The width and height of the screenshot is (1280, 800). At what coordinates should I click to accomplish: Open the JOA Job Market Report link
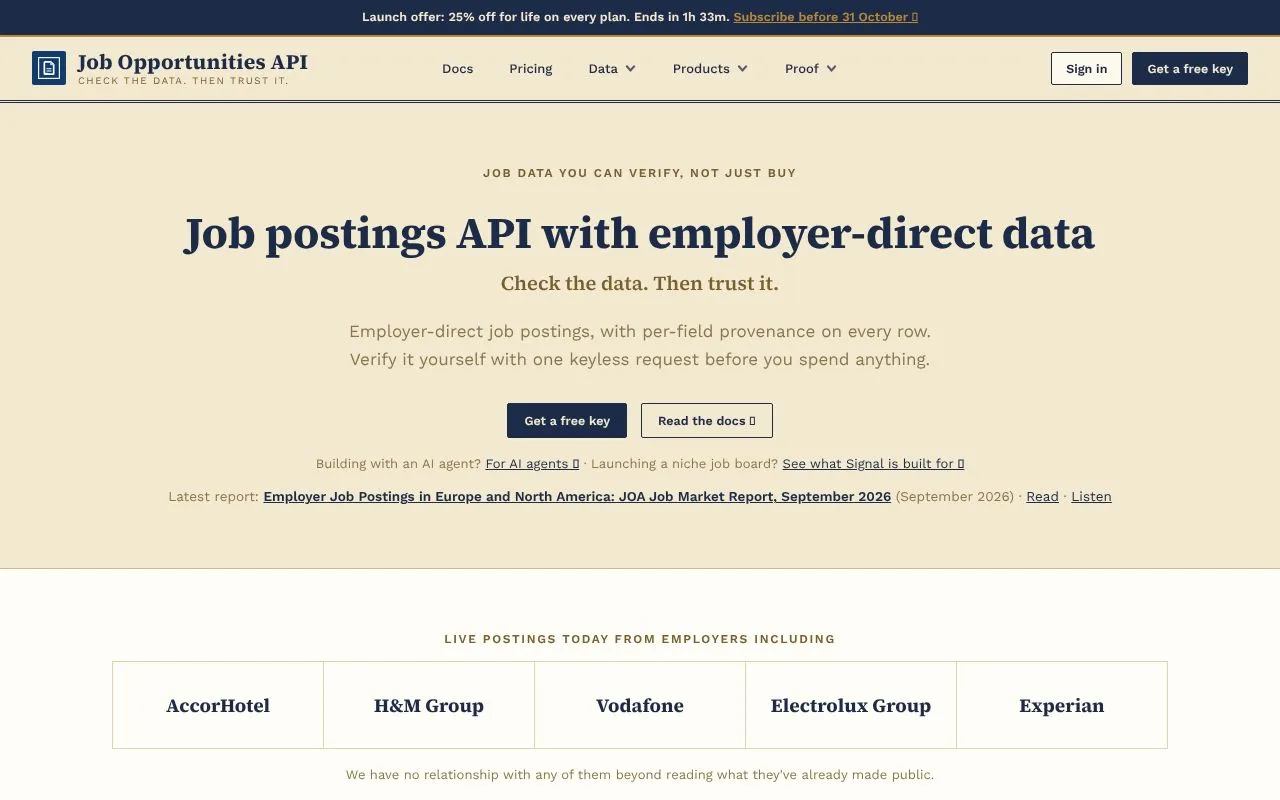coord(577,497)
